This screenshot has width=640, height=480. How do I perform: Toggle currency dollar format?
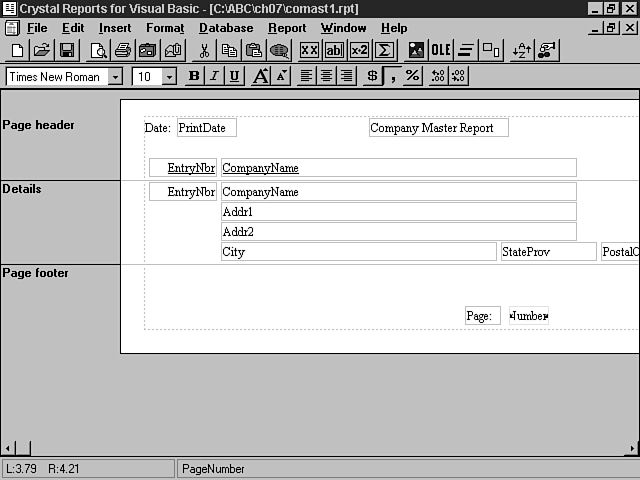(x=372, y=76)
